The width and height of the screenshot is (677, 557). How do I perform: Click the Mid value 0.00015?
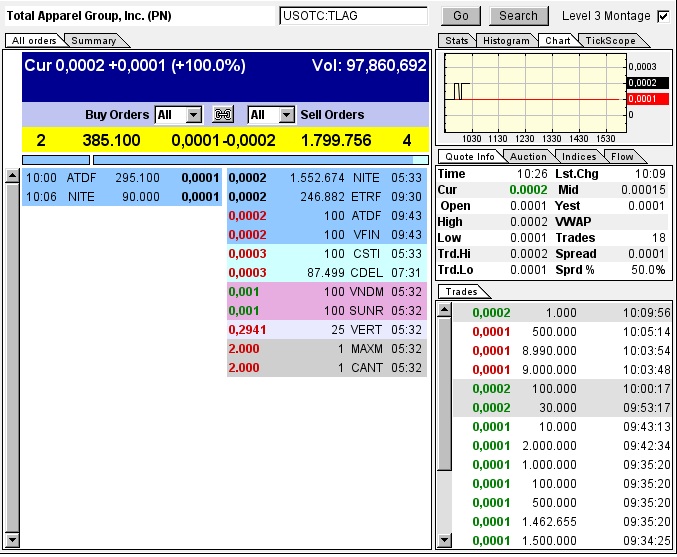643,190
